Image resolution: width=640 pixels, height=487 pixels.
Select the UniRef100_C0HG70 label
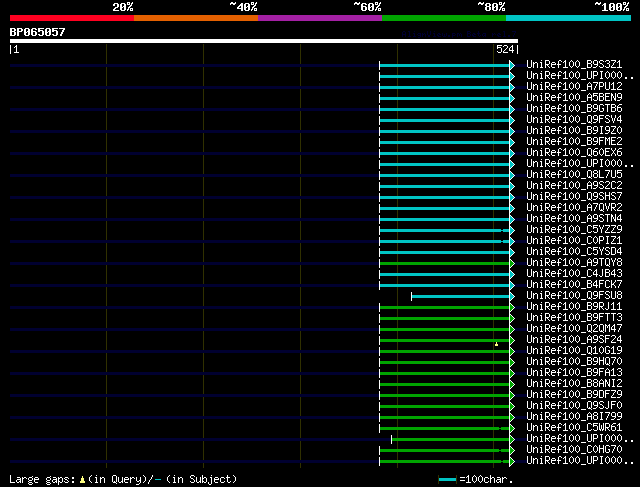574,450
